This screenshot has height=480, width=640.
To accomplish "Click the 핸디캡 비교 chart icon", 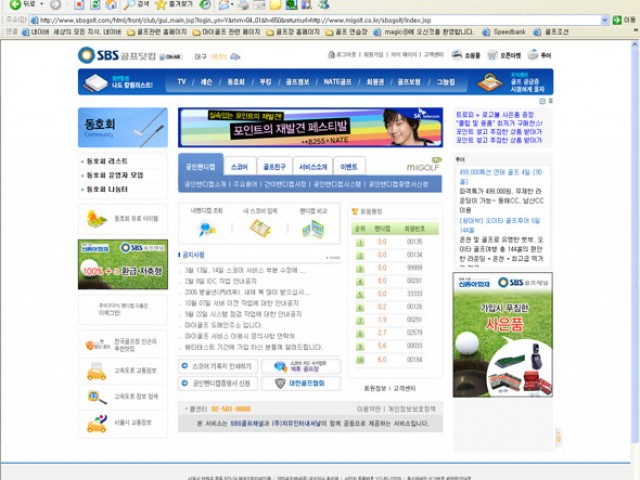I will pos(313,229).
